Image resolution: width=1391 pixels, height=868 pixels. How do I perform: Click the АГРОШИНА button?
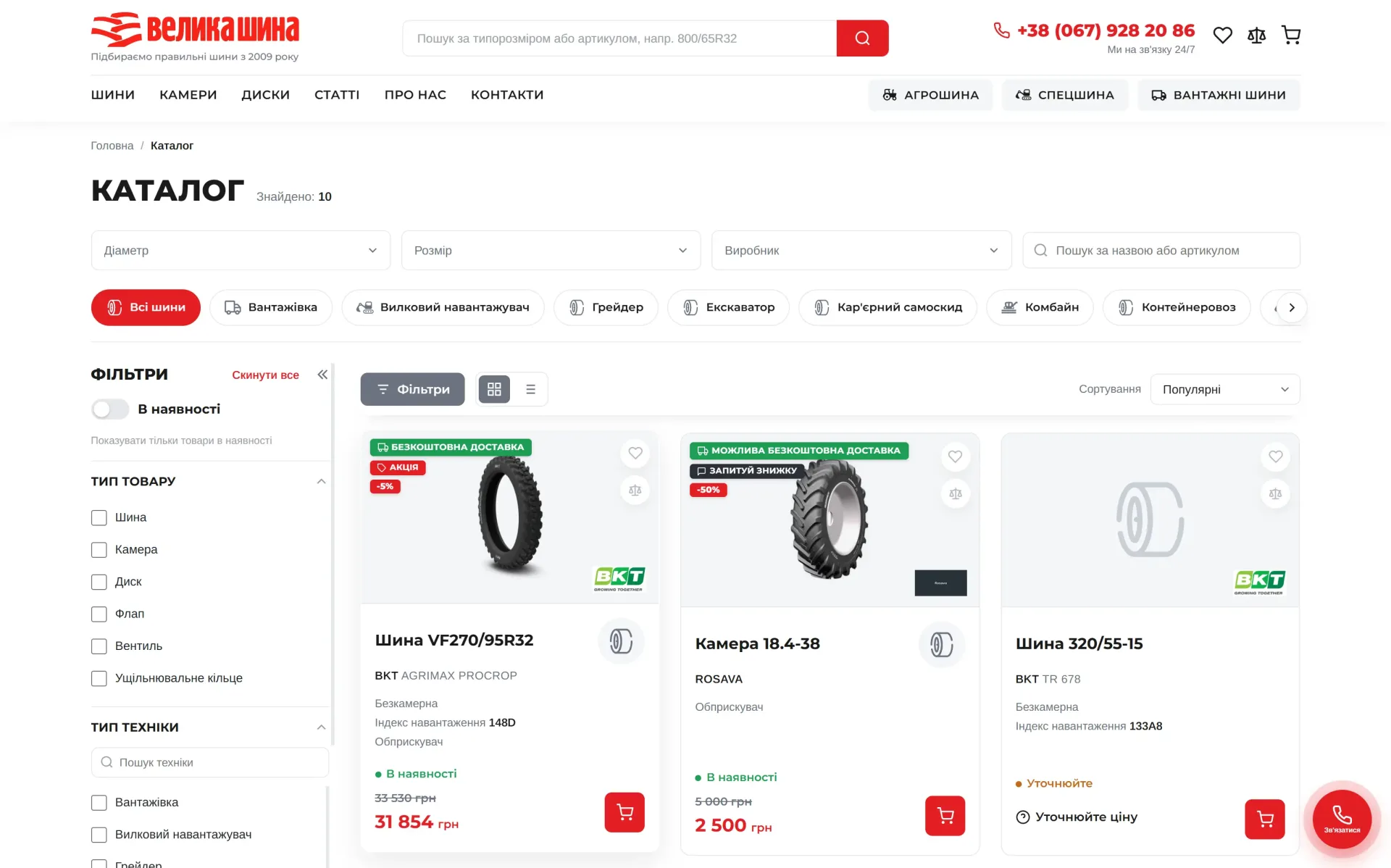coord(930,95)
